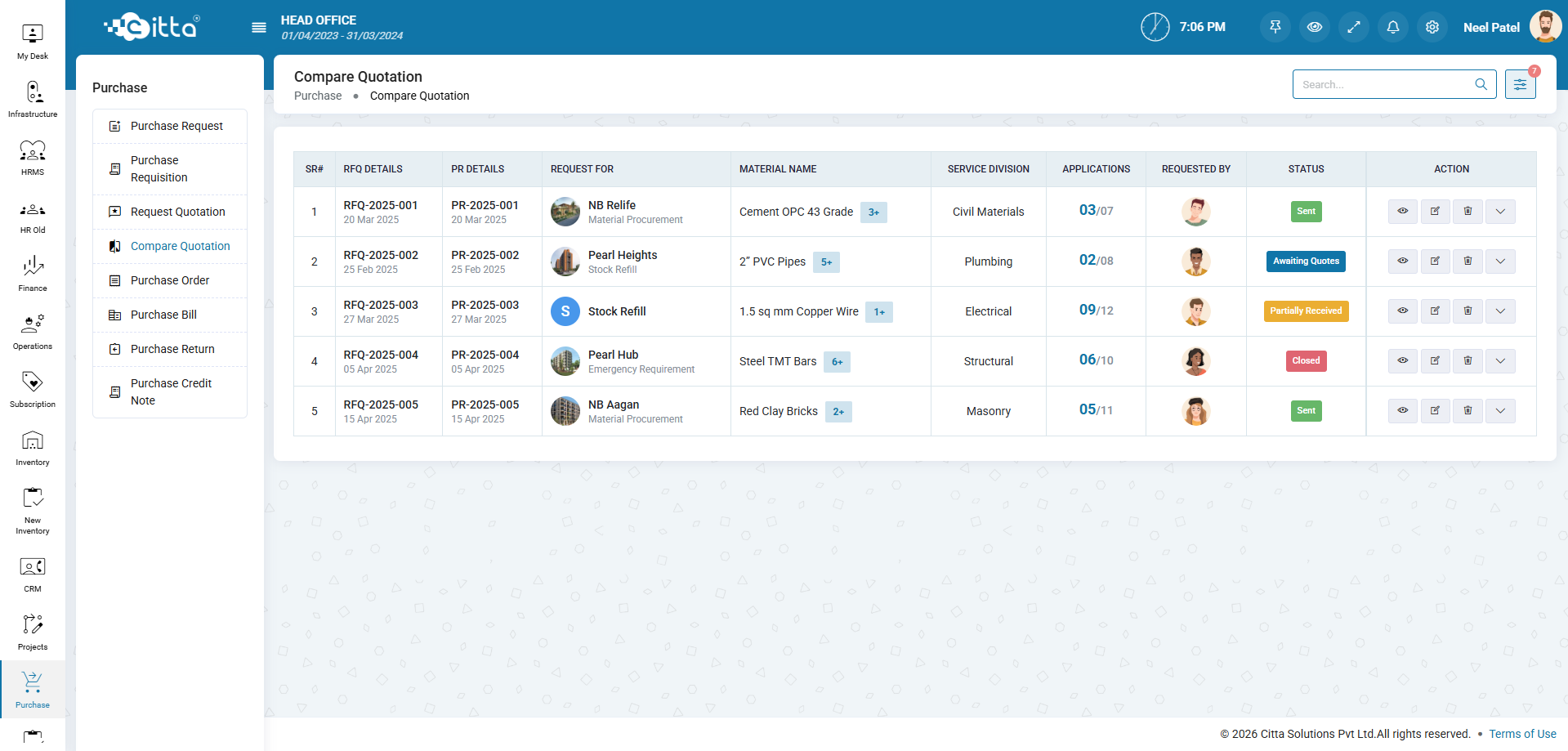1568x751 pixels.
Task: Open the Terms of Use link
Action: tap(1521, 734)
